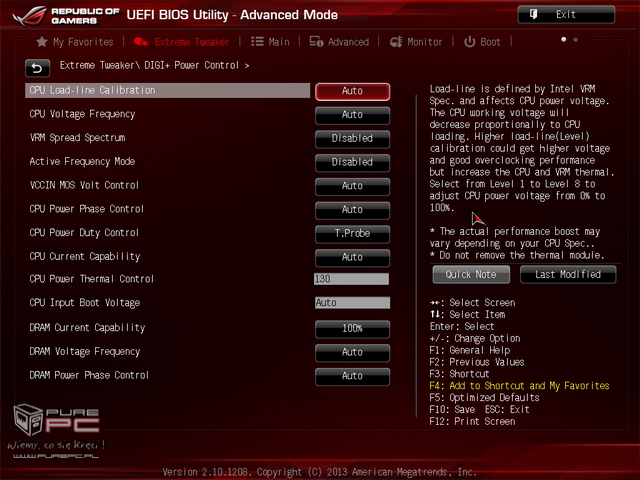Click the Main list icon

pos(257,42)
